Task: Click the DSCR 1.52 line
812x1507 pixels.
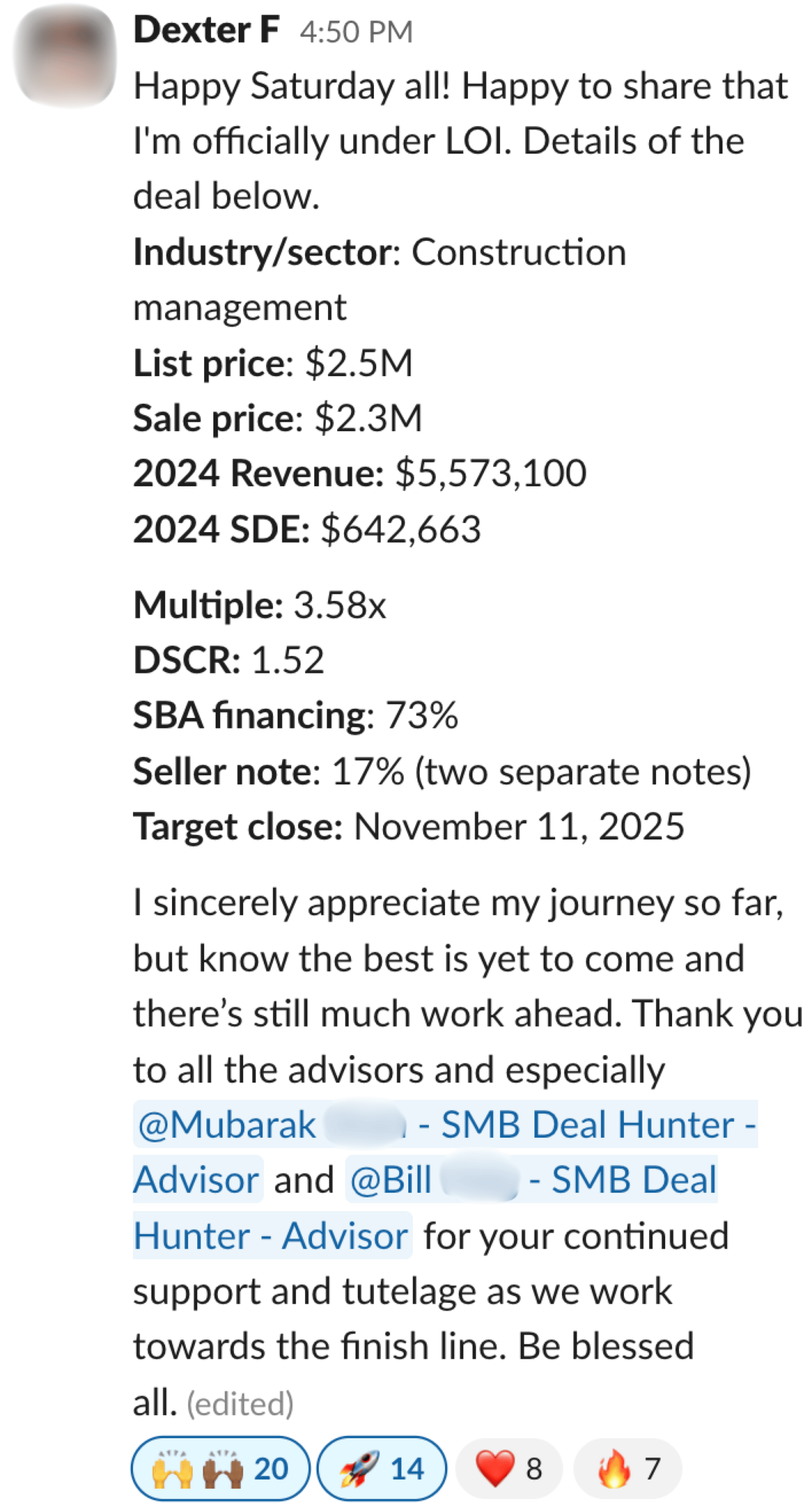Action: tap(228, 660)
